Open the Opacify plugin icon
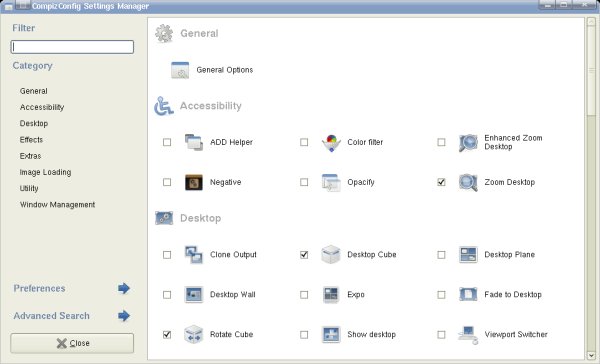This screenshot has height=364, width=600. point(331,182)
